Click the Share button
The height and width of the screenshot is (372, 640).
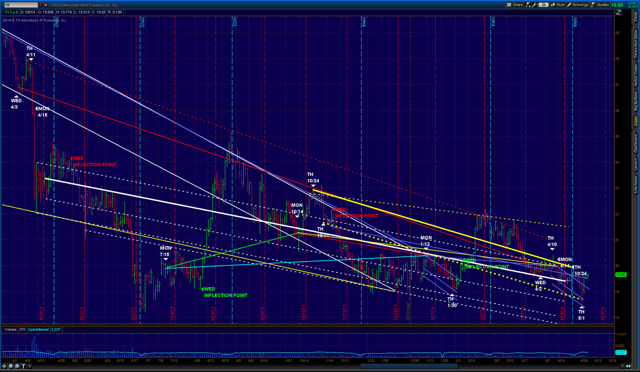[515, 5]
